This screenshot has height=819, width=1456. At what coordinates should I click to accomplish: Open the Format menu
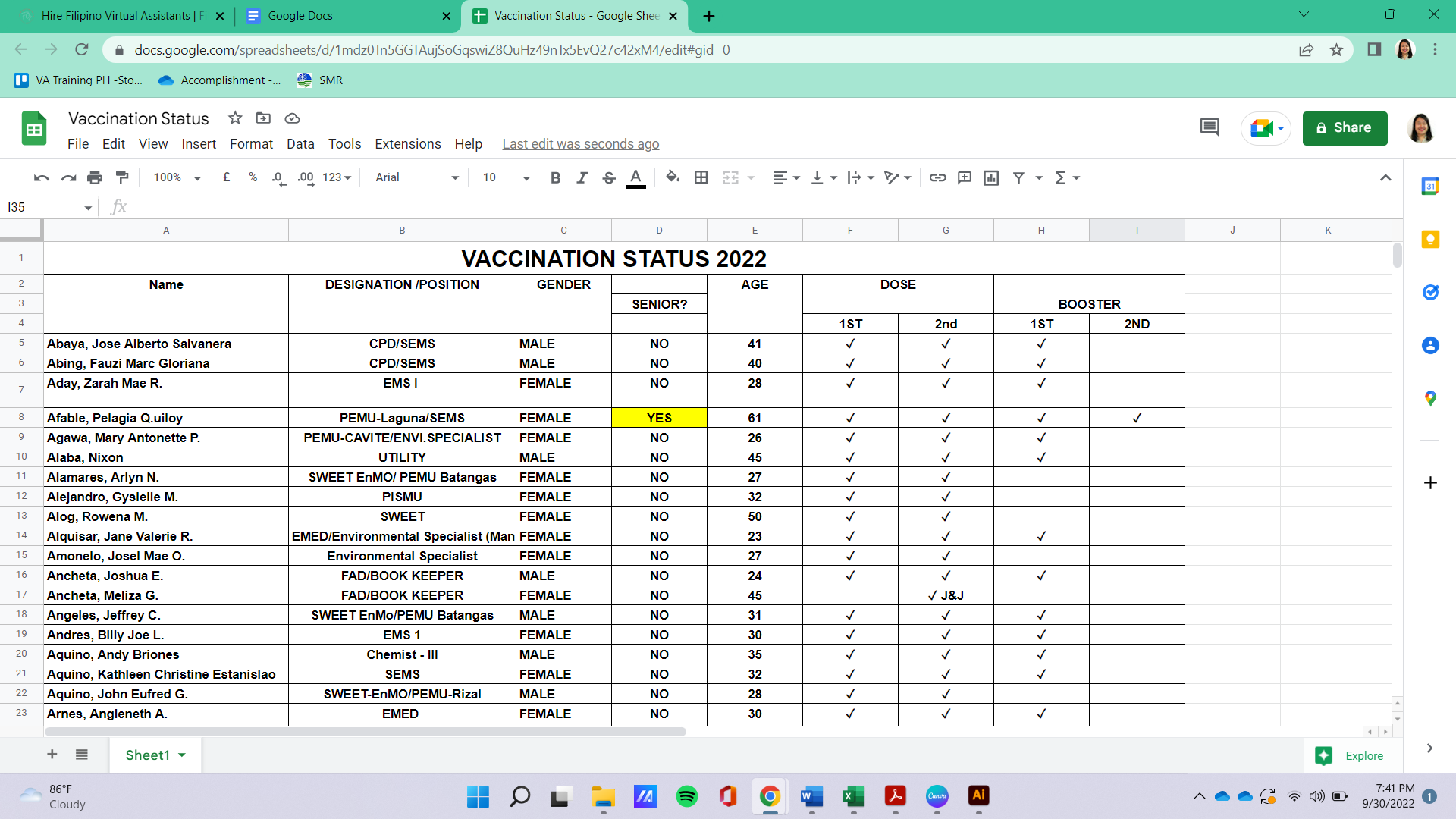[x=251, y=144]
